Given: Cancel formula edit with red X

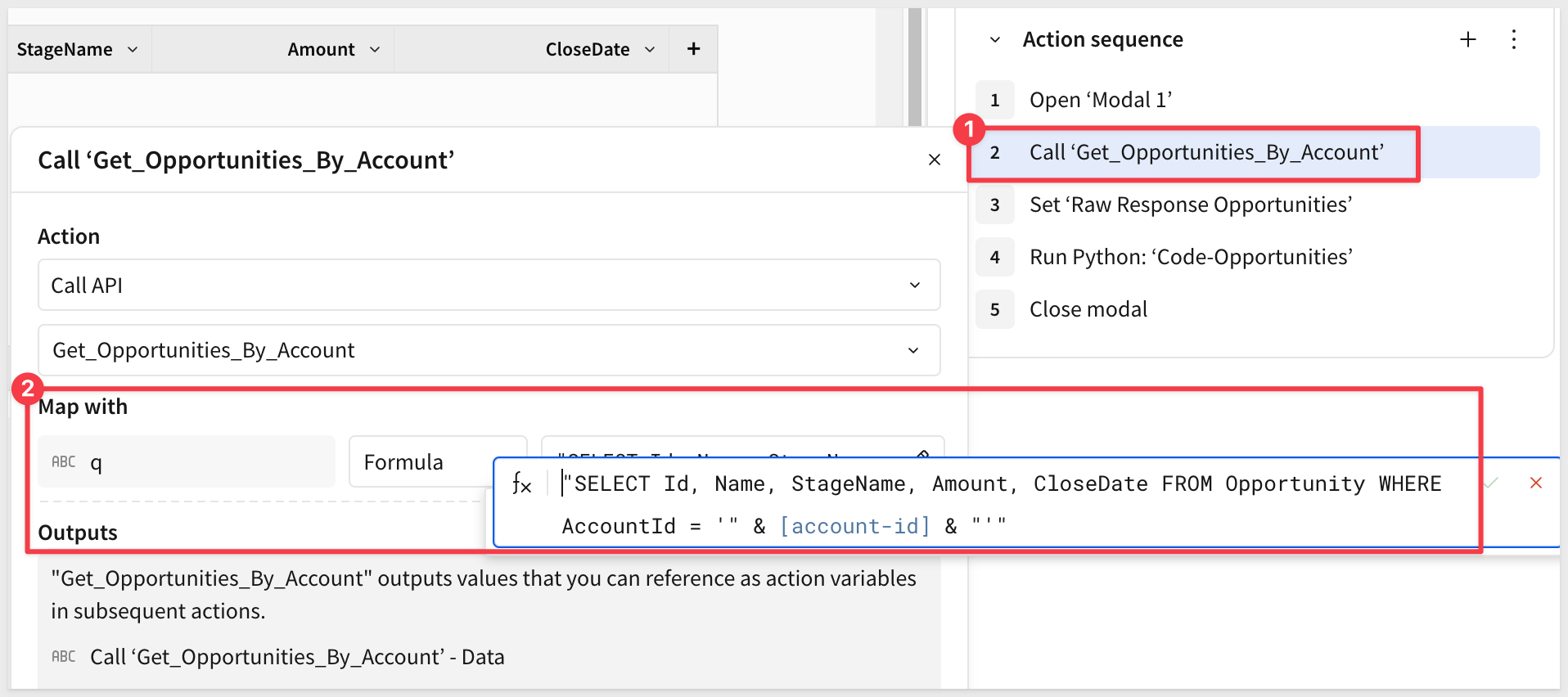Looking at the screenshot, I should pyautogui.click(x=1535, y=483).
